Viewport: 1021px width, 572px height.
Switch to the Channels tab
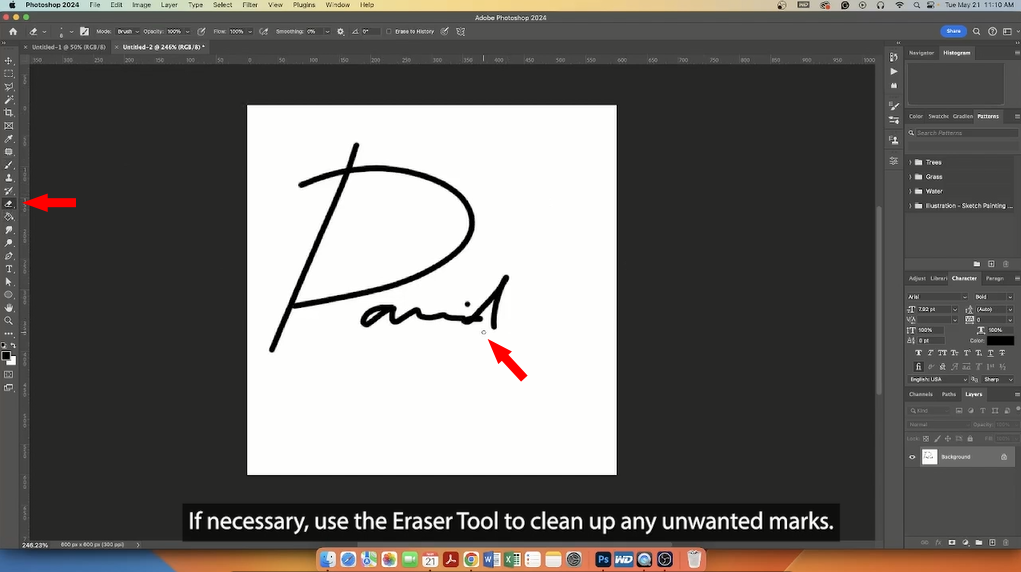(921, 394)
